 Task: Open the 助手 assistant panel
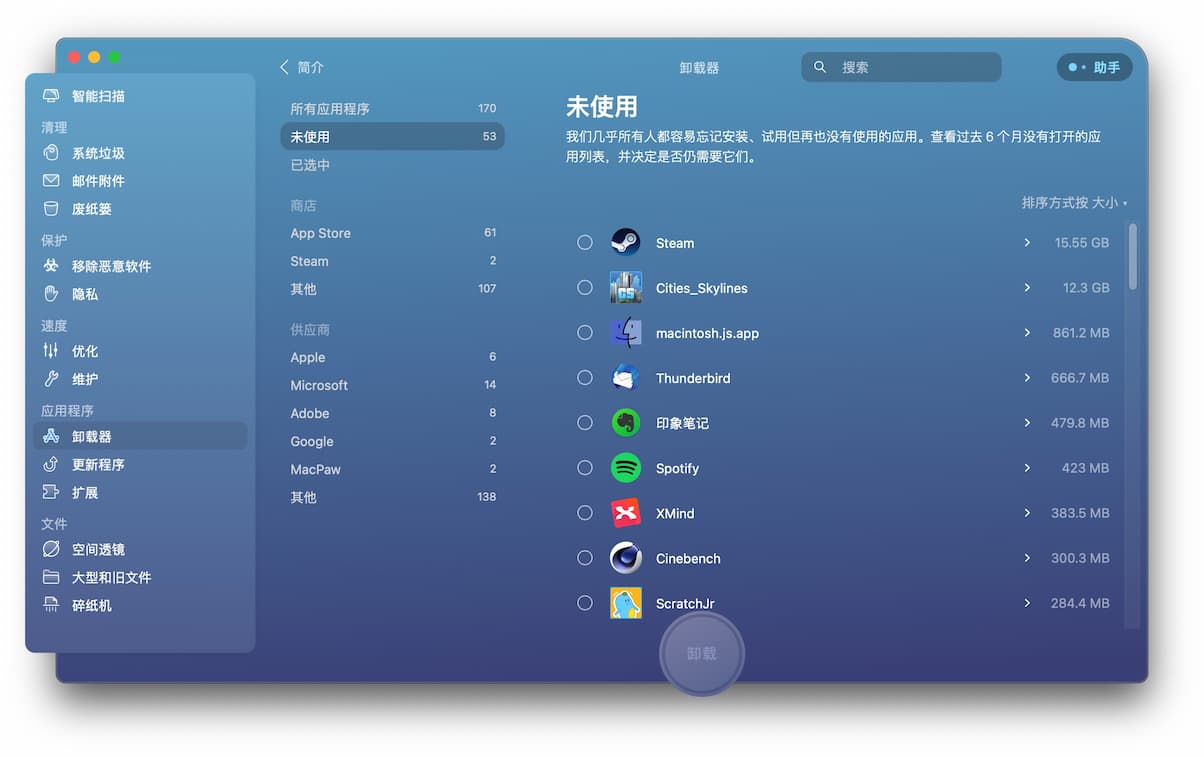pos(1094,67)
